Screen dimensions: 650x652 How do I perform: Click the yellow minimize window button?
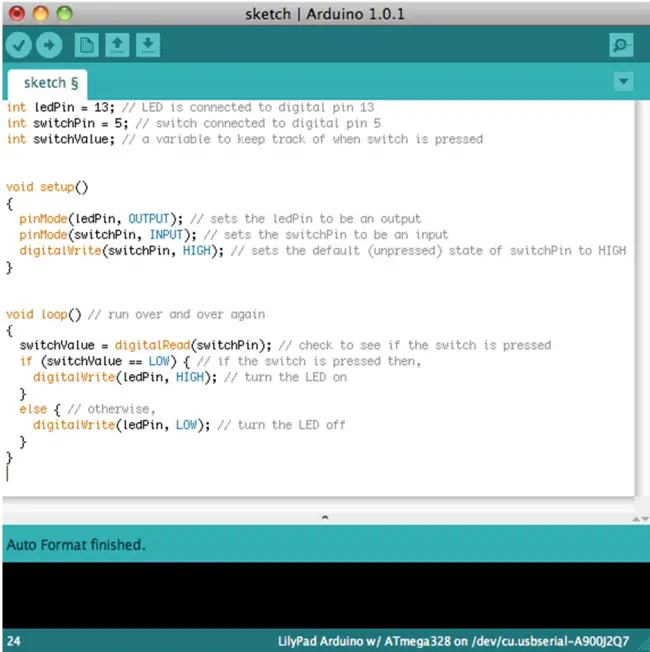point(41,14)
